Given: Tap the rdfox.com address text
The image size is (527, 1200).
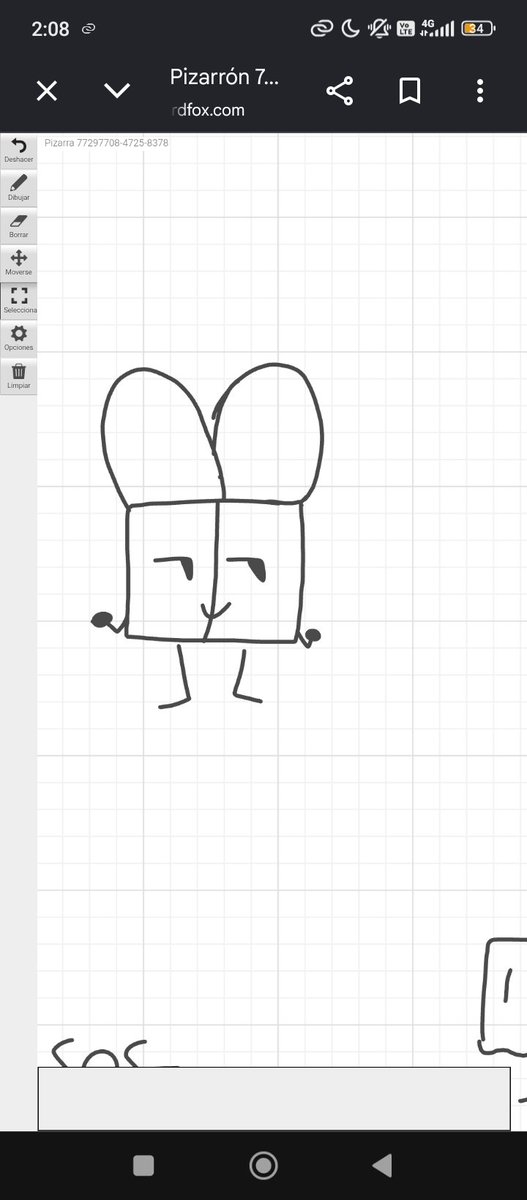Looking at the screenshot, I should click(x=207, y=110).
